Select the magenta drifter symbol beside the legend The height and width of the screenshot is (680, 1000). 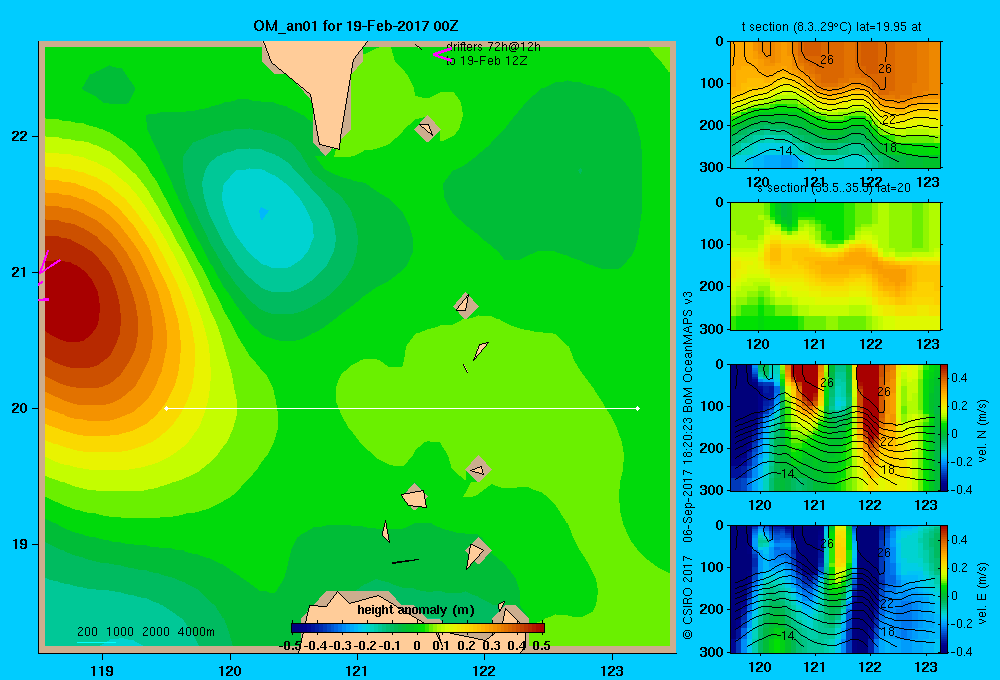click(x=442, y=54)
